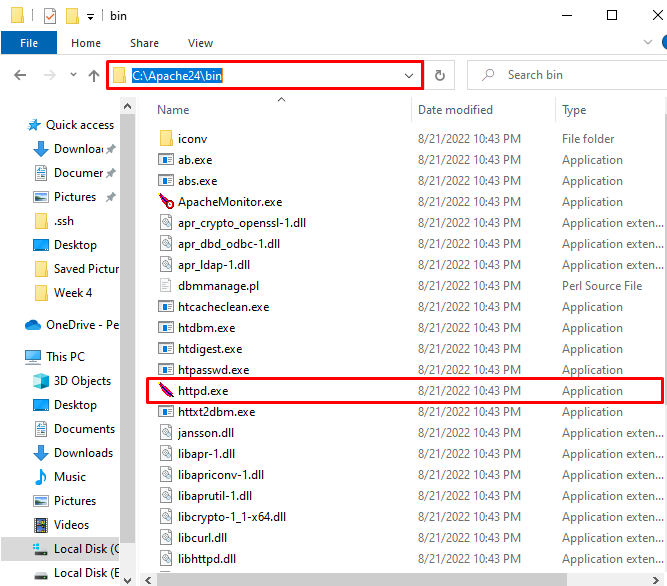Open the recent locations dropdown arrow
This screenshot has height=586, width=667.
pyautogui.click(x=73, y=75)
